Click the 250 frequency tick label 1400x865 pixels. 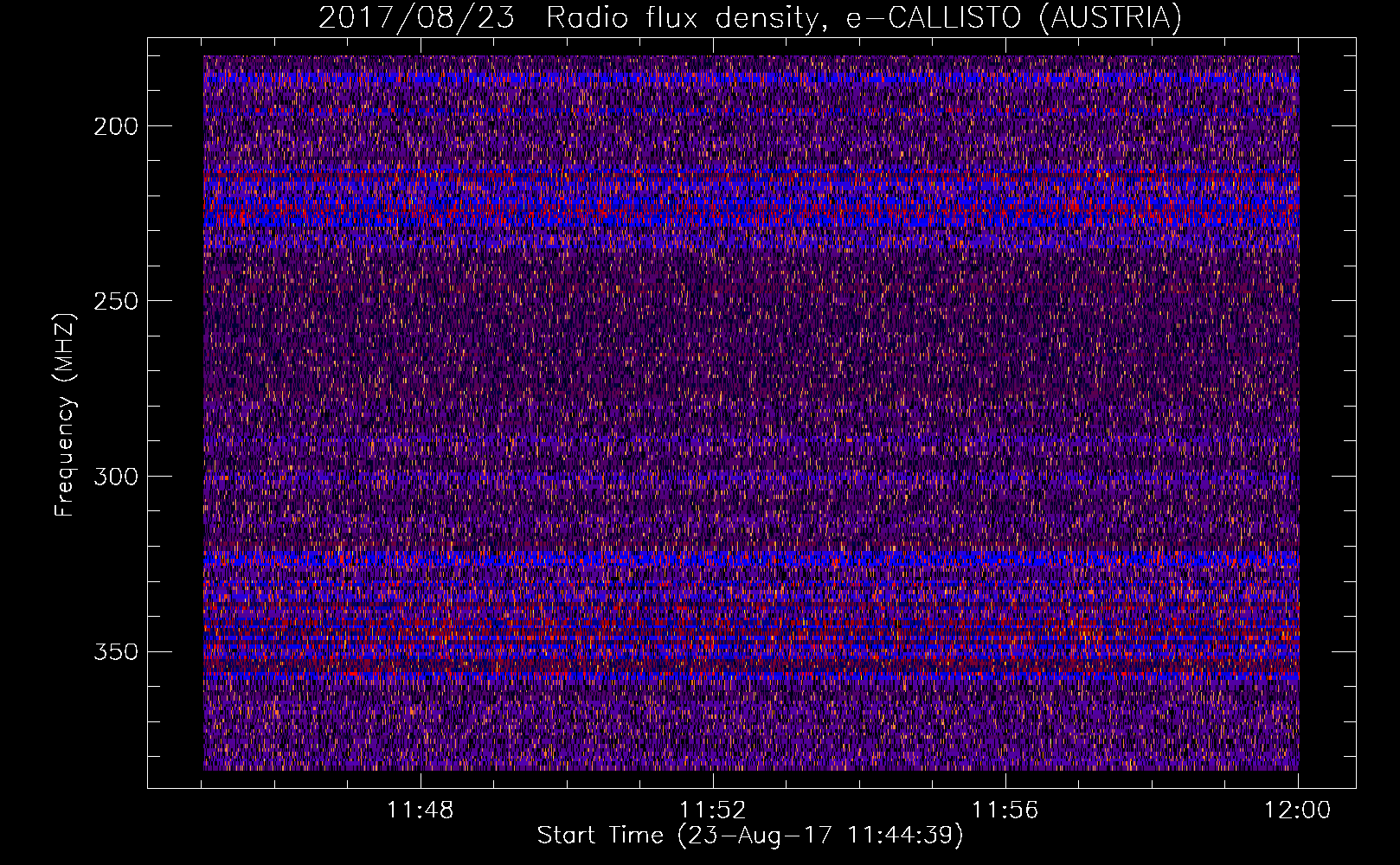(x=116, y=301)
